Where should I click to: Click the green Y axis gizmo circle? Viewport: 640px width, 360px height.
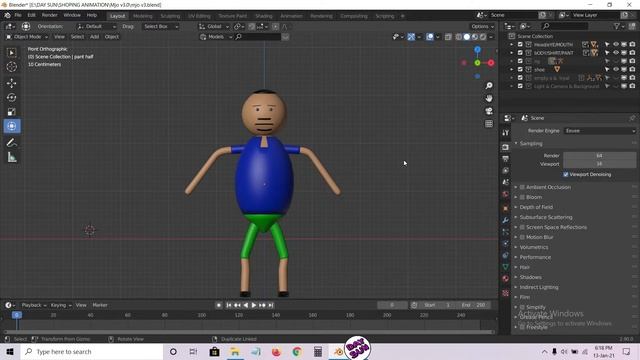[477, 63]
